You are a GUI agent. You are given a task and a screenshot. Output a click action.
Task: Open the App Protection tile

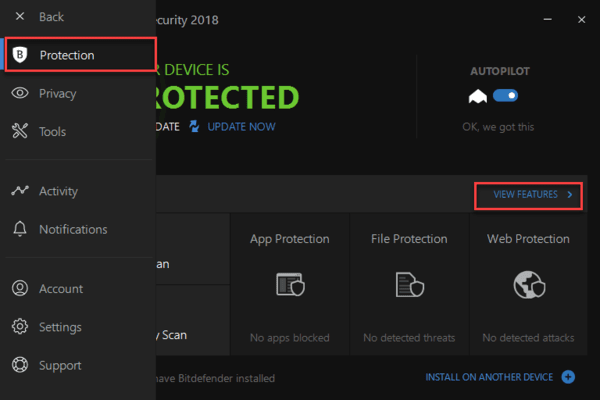tap(290, 284)
